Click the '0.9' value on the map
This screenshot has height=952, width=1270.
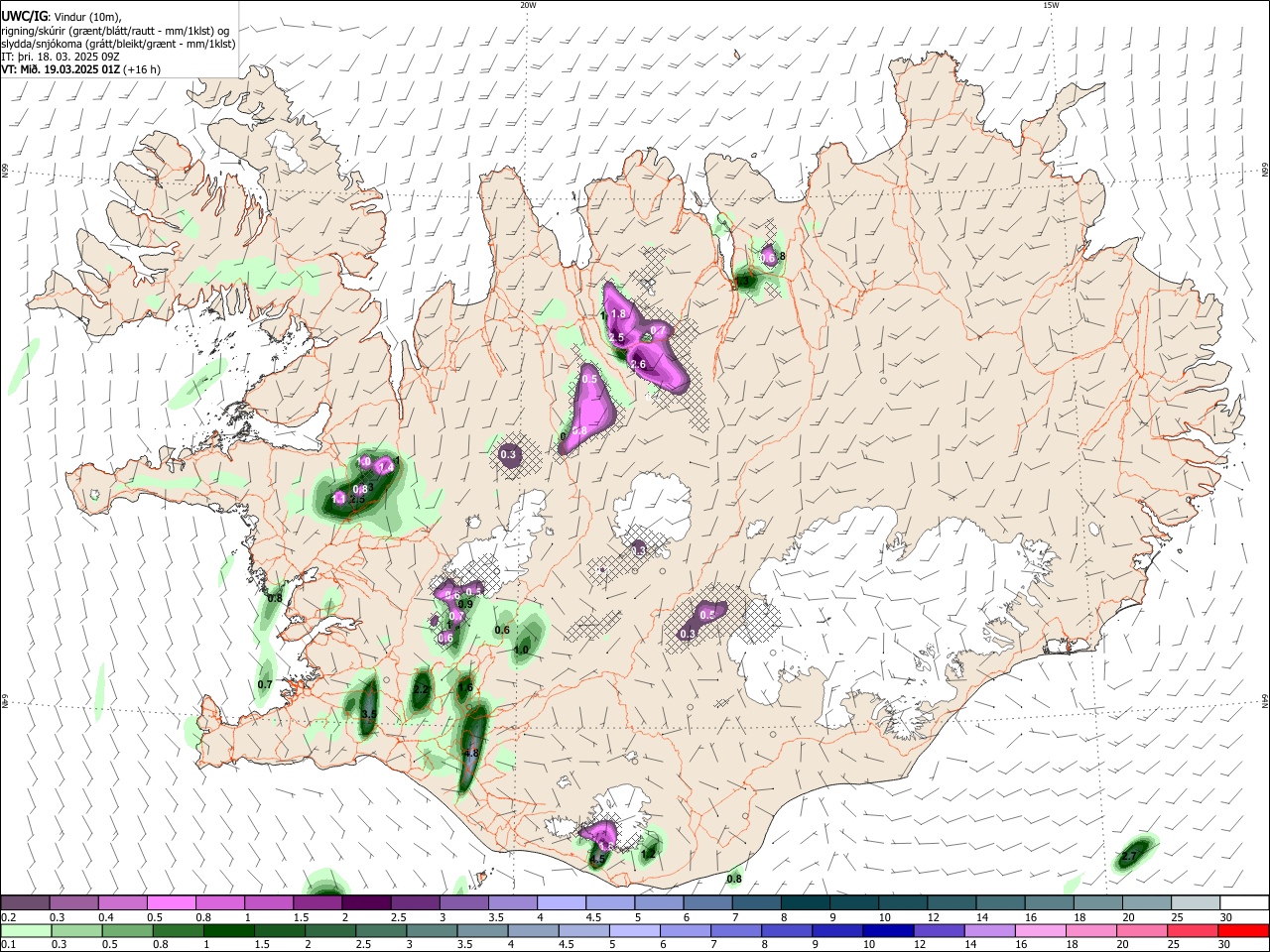click(465, 604)
